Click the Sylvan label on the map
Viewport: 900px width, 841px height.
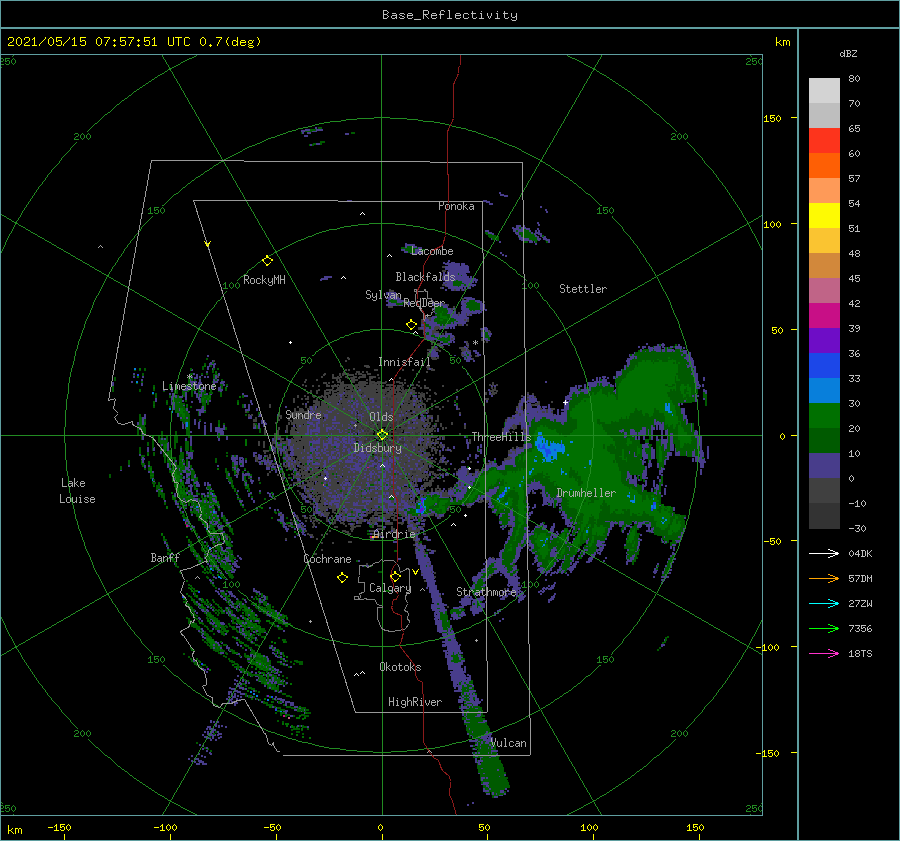tap(383, 295)
